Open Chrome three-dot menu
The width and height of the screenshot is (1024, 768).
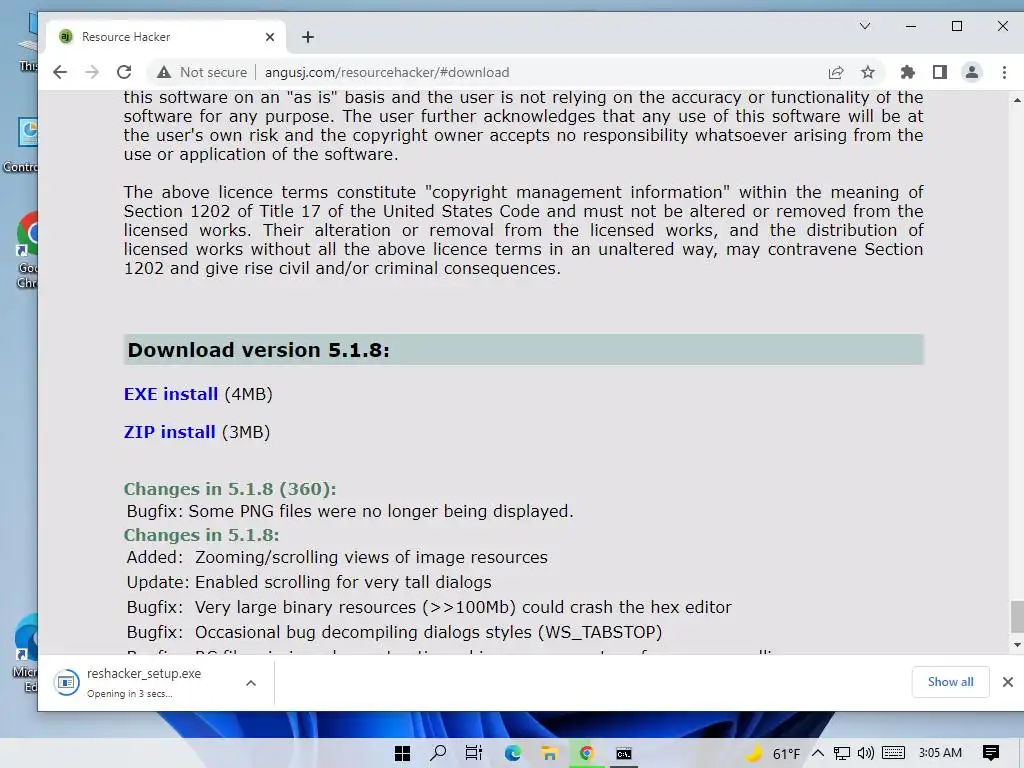click(x=1004, y=72)
